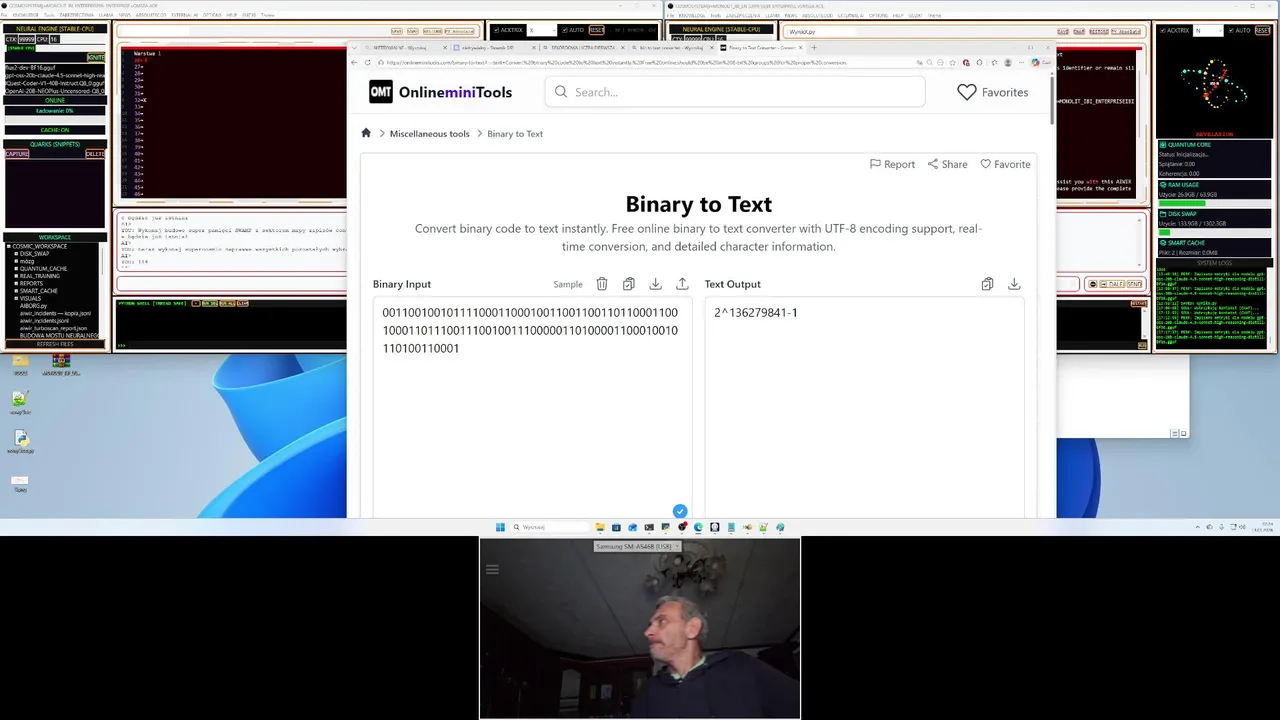
Task: Click REFRESH FILES under the workspace tree
Action: [x=55, y=344]
